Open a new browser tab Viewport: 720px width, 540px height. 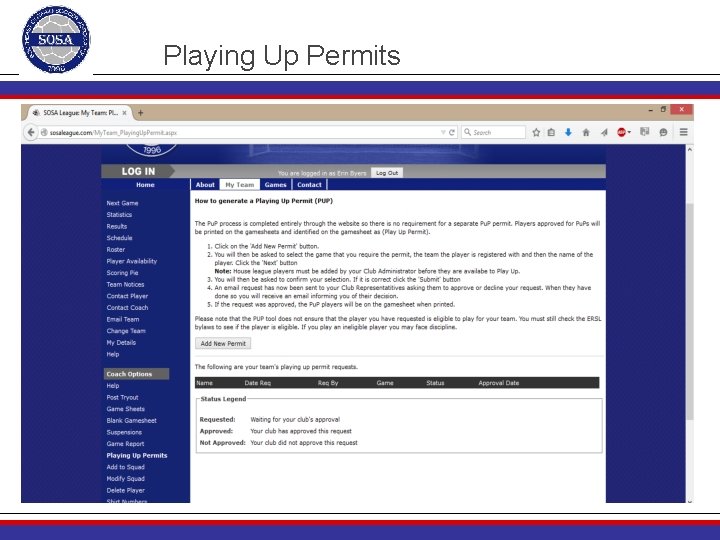(141, 112)
